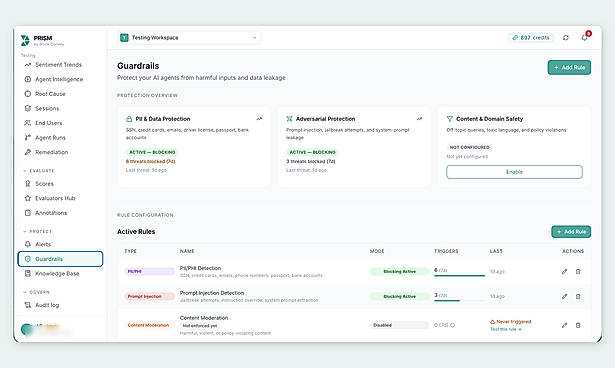Click the PII/PHI Detection triggers bar
Viewport: 615px width, 368px height.
459,276
